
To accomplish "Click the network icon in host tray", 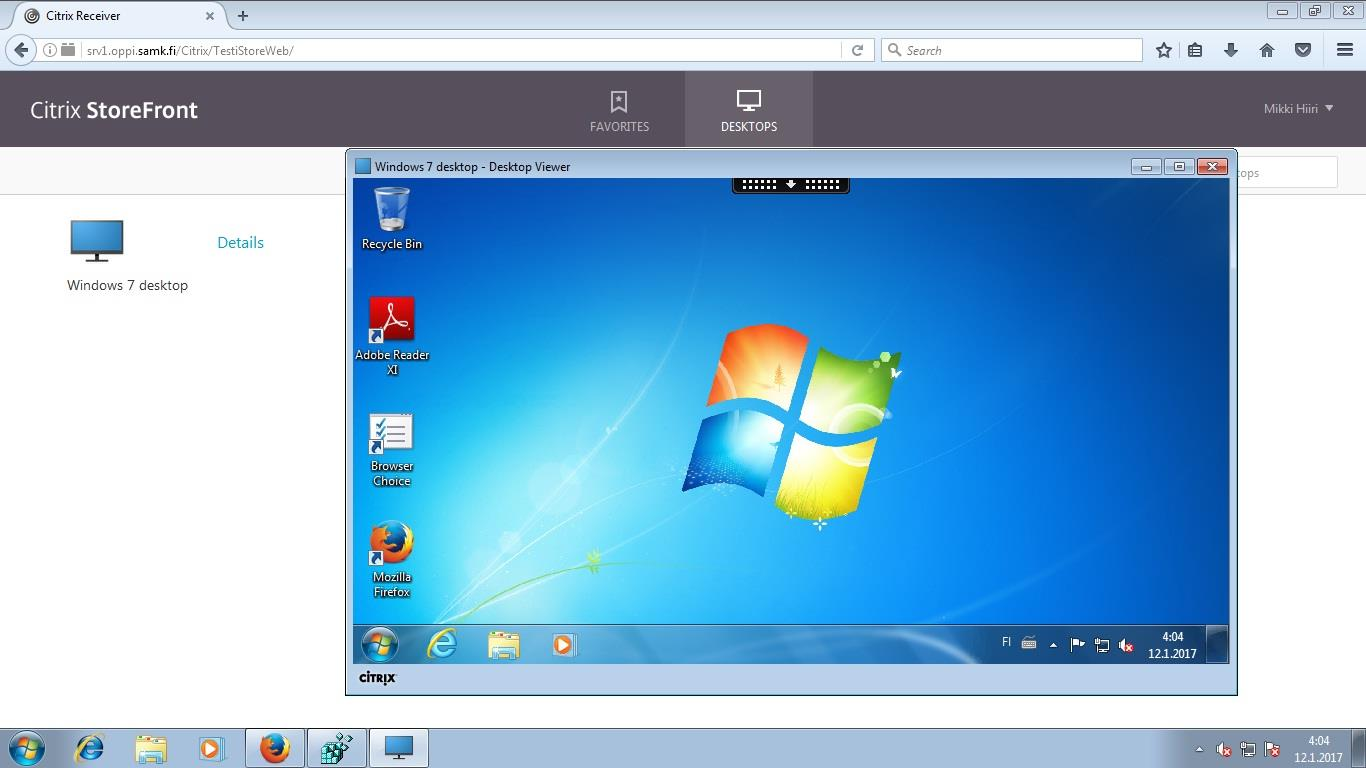I will 1248,749.
